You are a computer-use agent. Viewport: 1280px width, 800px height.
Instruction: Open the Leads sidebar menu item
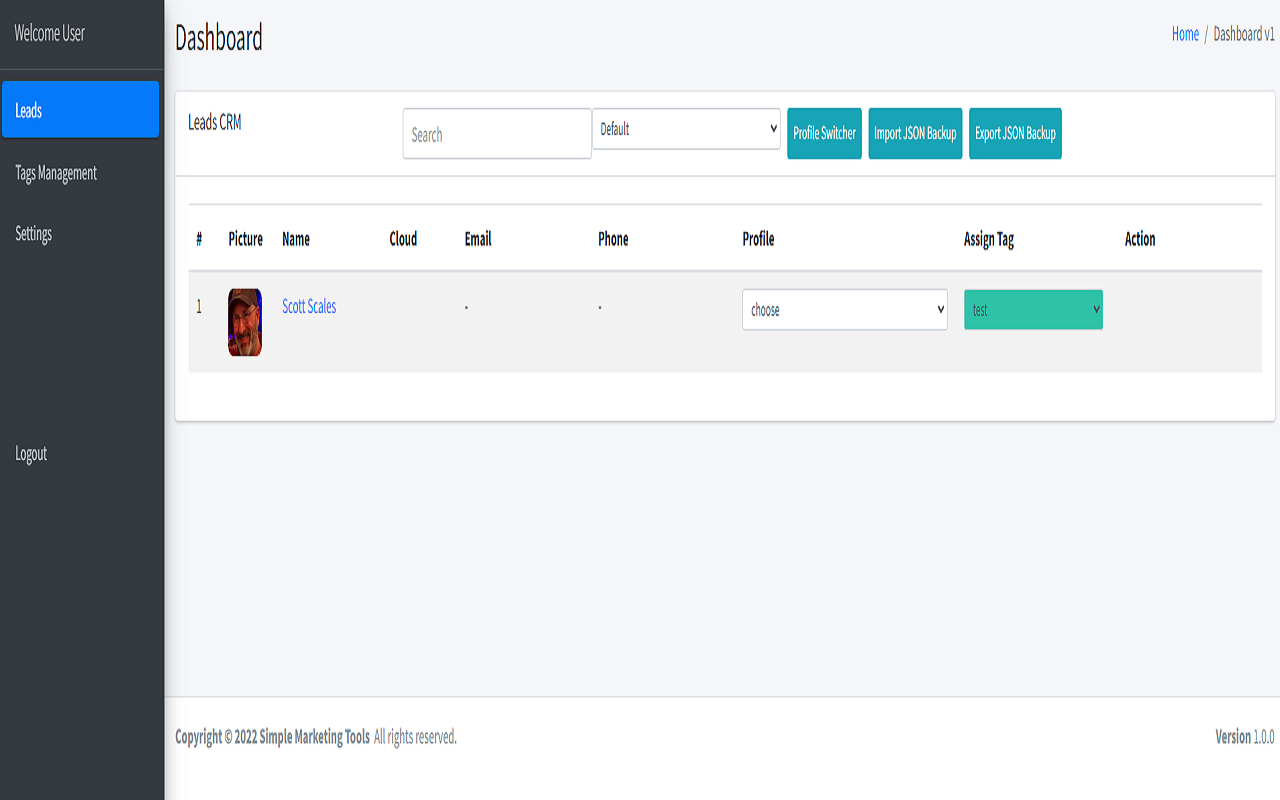[80, 110]
